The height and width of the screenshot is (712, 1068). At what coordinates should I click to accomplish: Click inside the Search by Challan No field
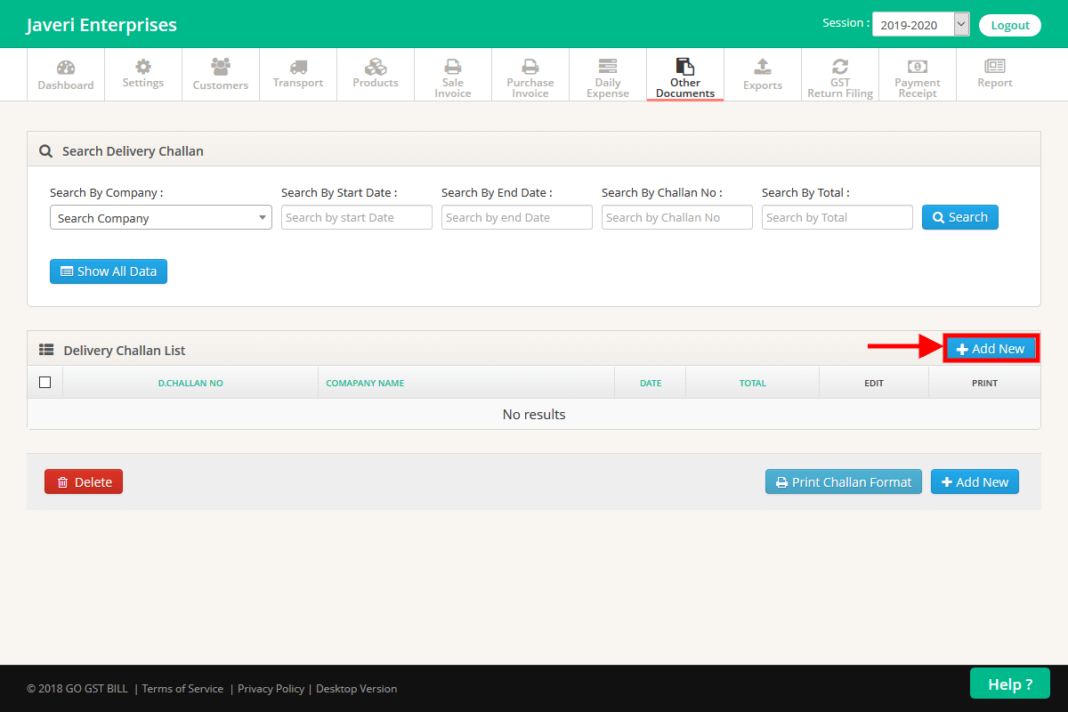(676, 217)
